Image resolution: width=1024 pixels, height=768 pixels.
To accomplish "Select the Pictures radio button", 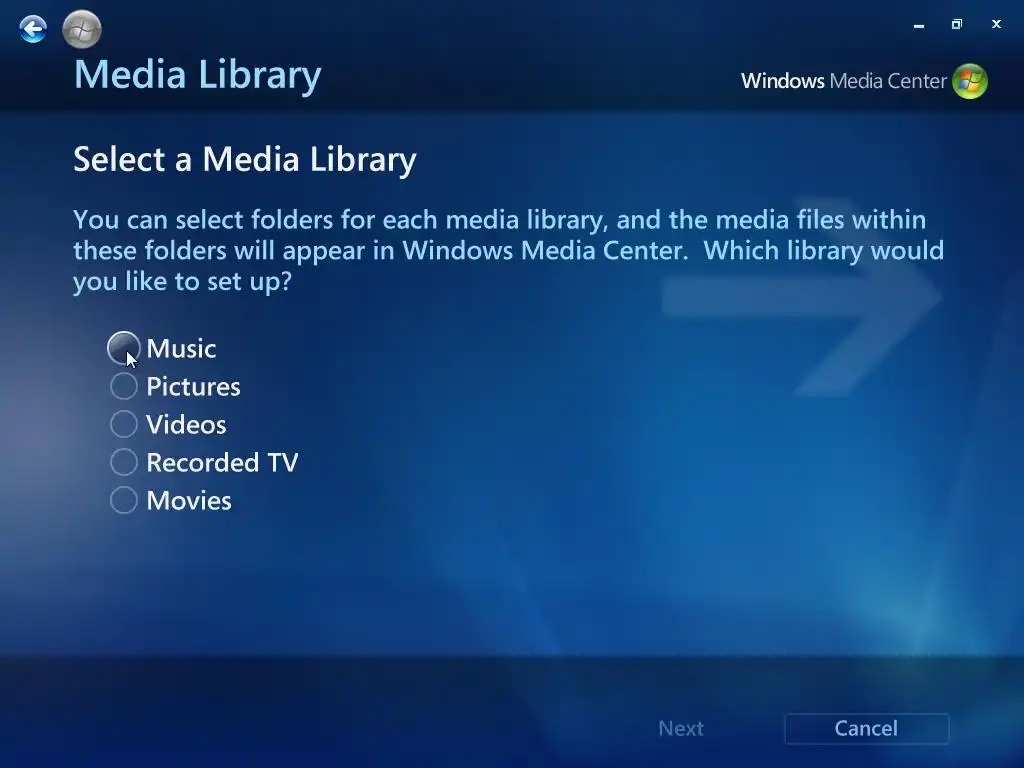I will coord(123,386).
